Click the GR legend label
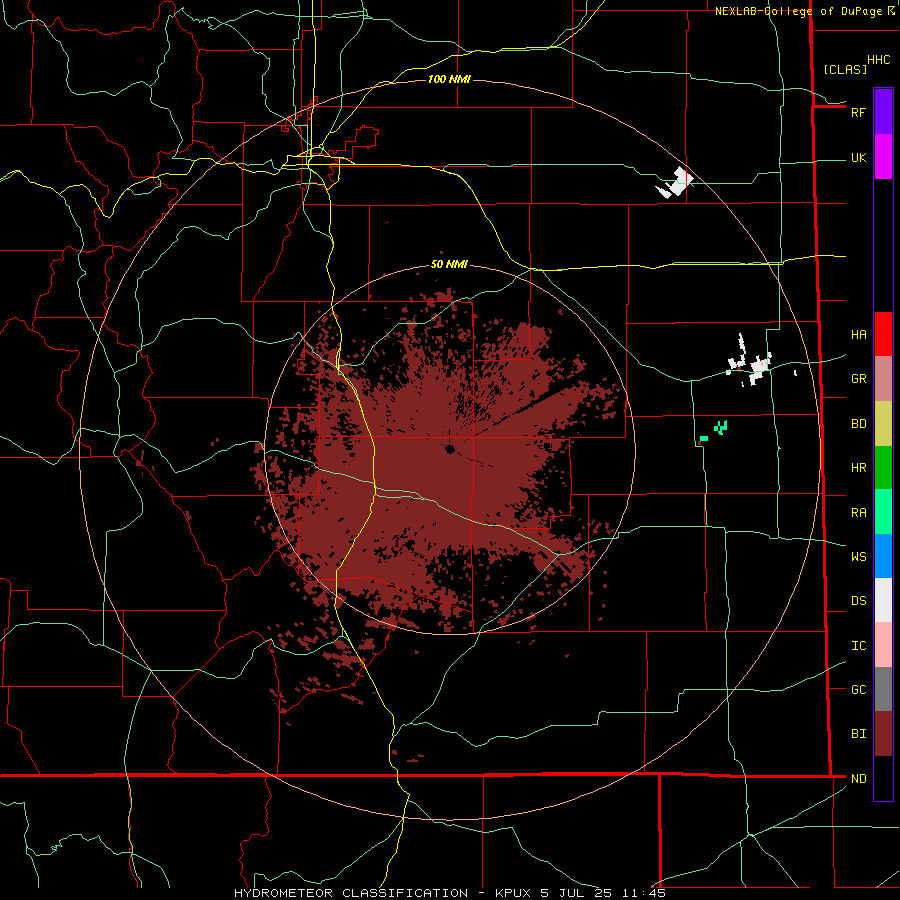This screenshot has width=900, height=900. [858, 379]
